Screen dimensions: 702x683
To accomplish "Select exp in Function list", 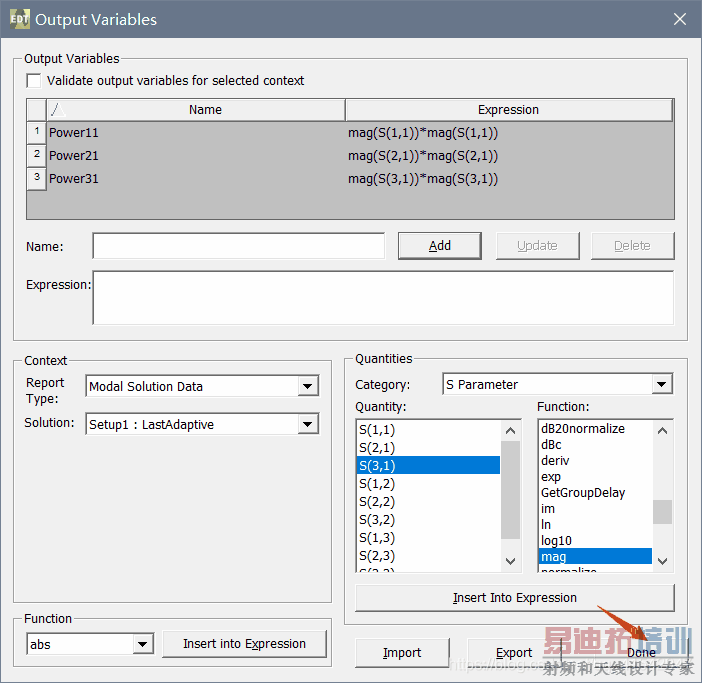I will pos(595,477).
